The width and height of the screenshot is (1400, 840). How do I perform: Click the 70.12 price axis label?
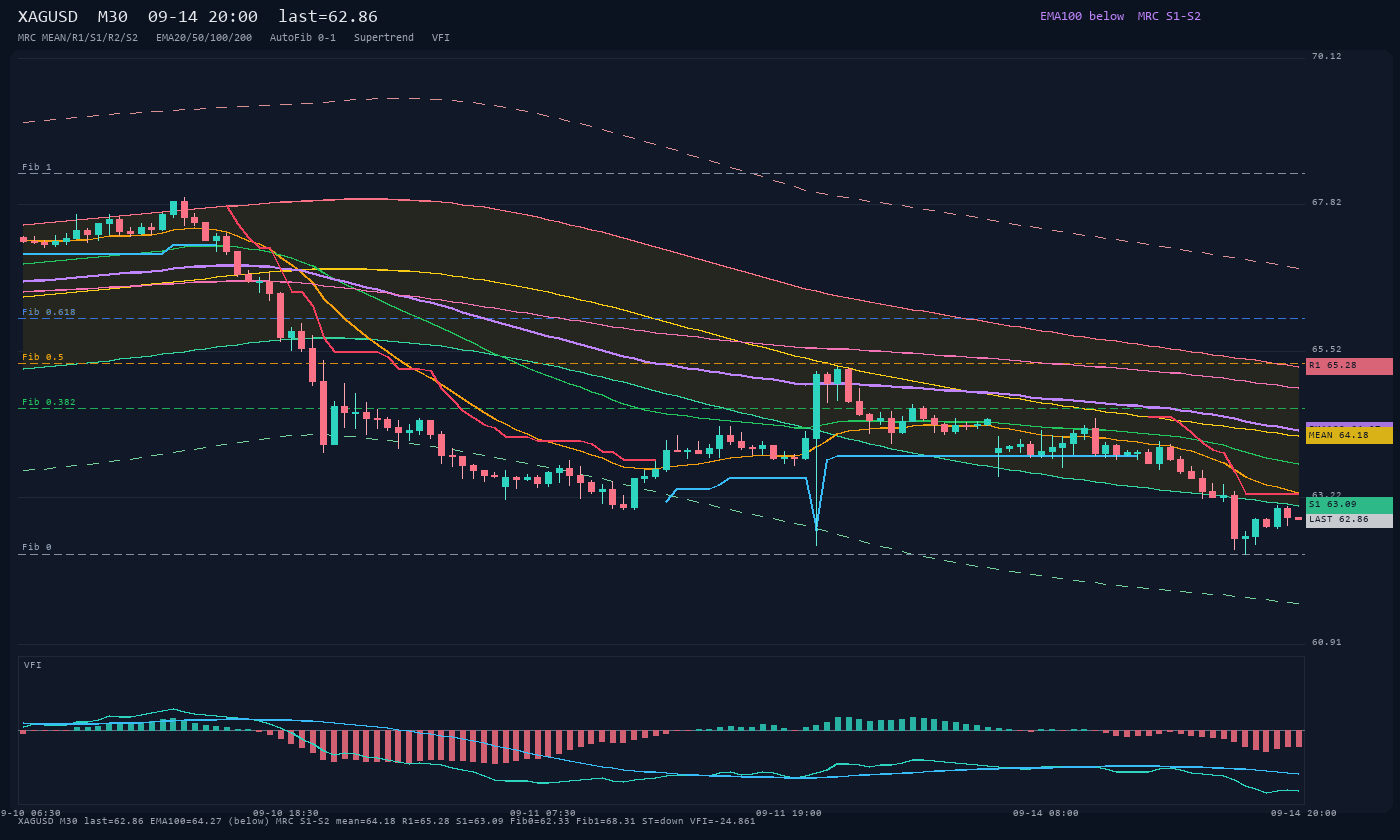1327,56
